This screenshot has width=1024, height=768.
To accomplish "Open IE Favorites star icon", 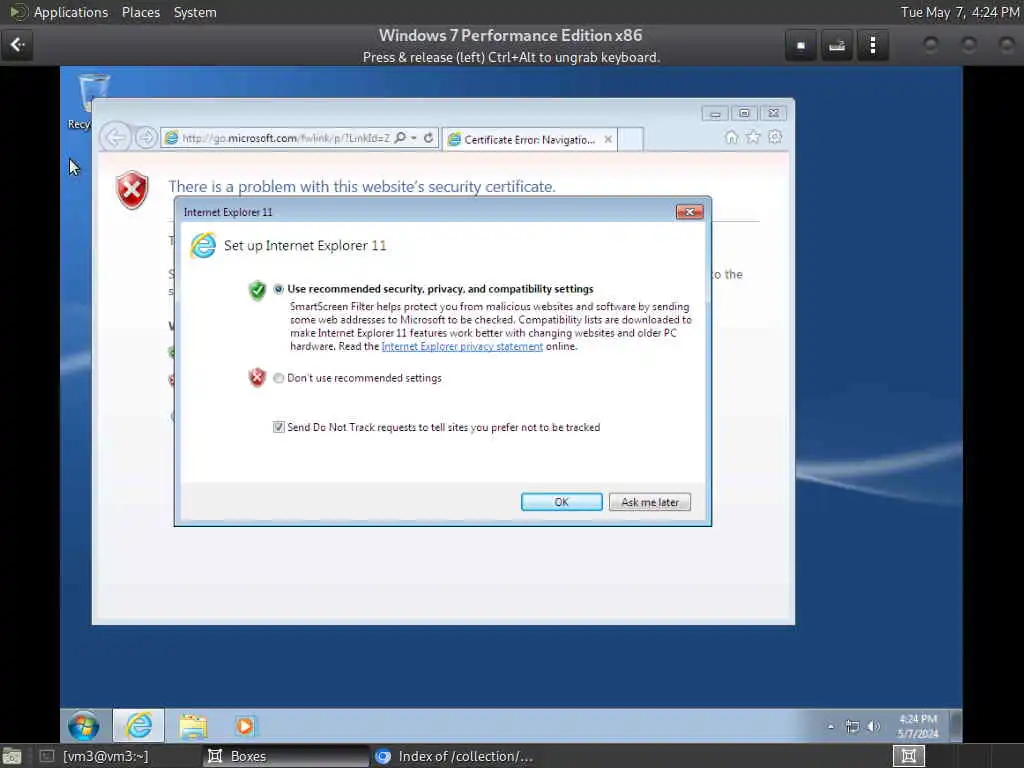I will (753, 137).
